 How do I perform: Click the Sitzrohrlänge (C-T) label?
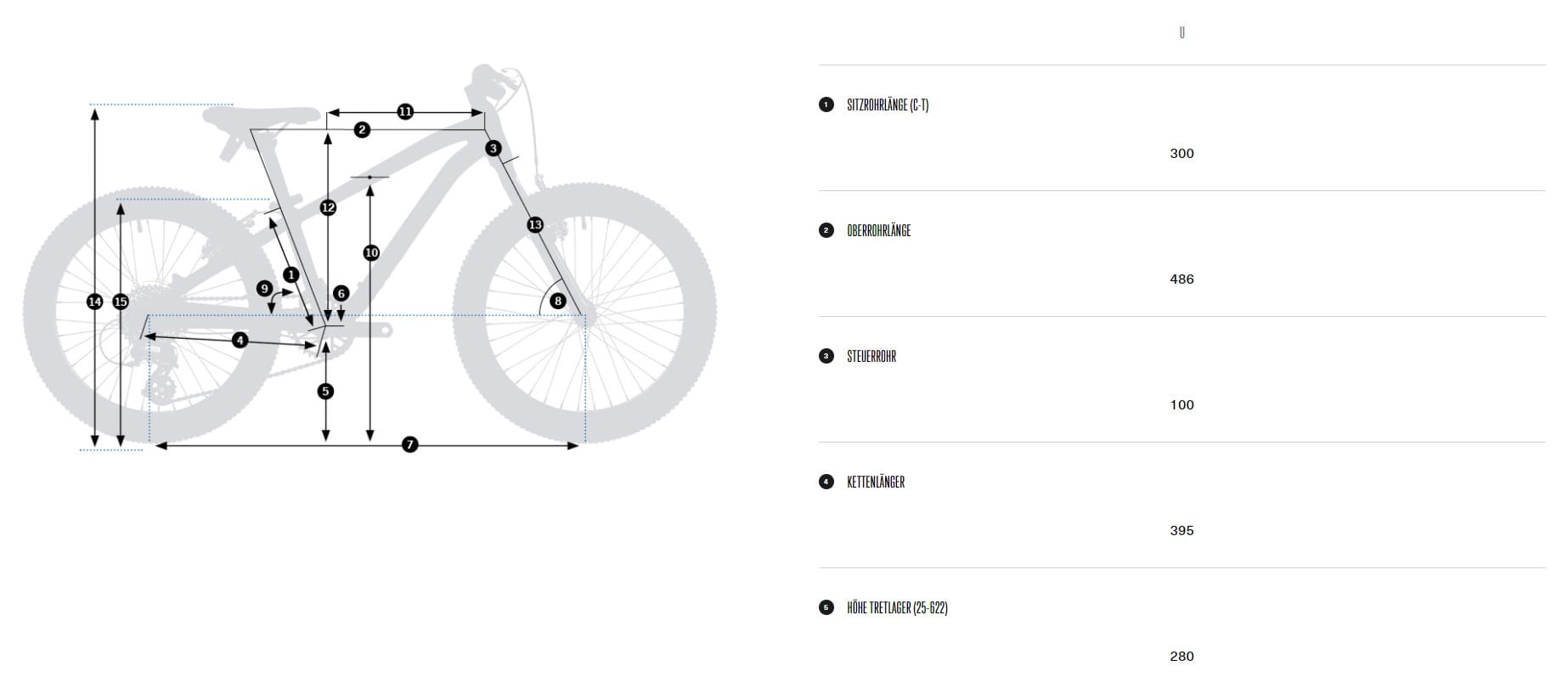[x=888, y=105]
